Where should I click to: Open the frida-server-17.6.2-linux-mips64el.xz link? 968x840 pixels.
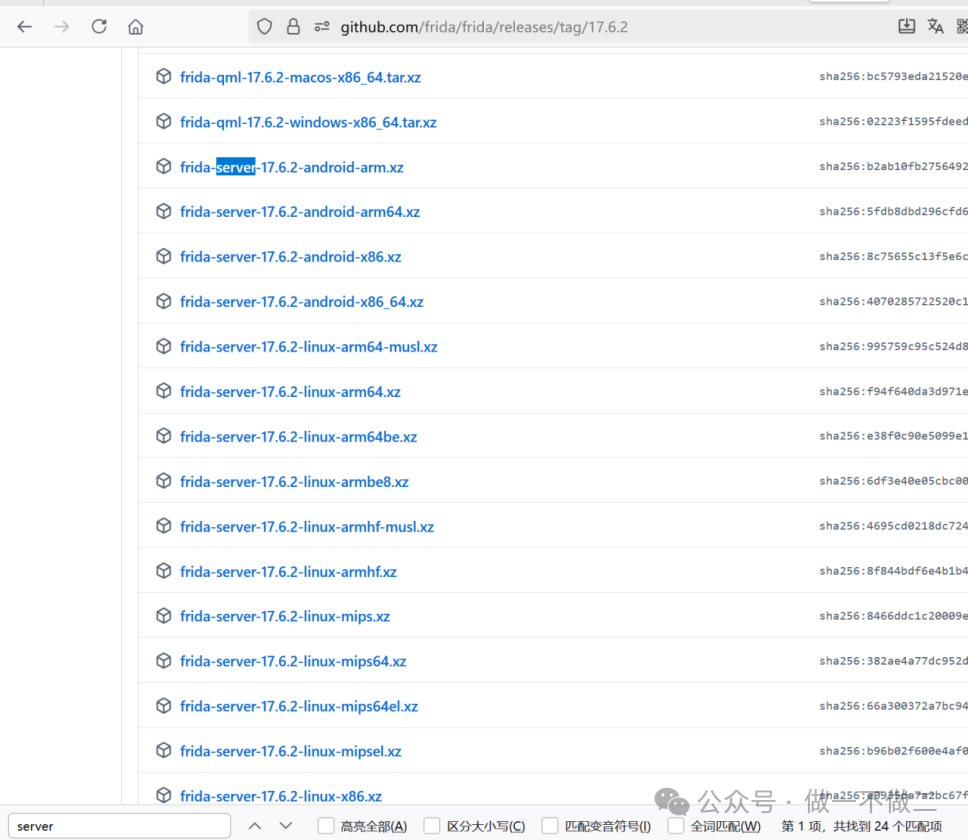(299, 705)
